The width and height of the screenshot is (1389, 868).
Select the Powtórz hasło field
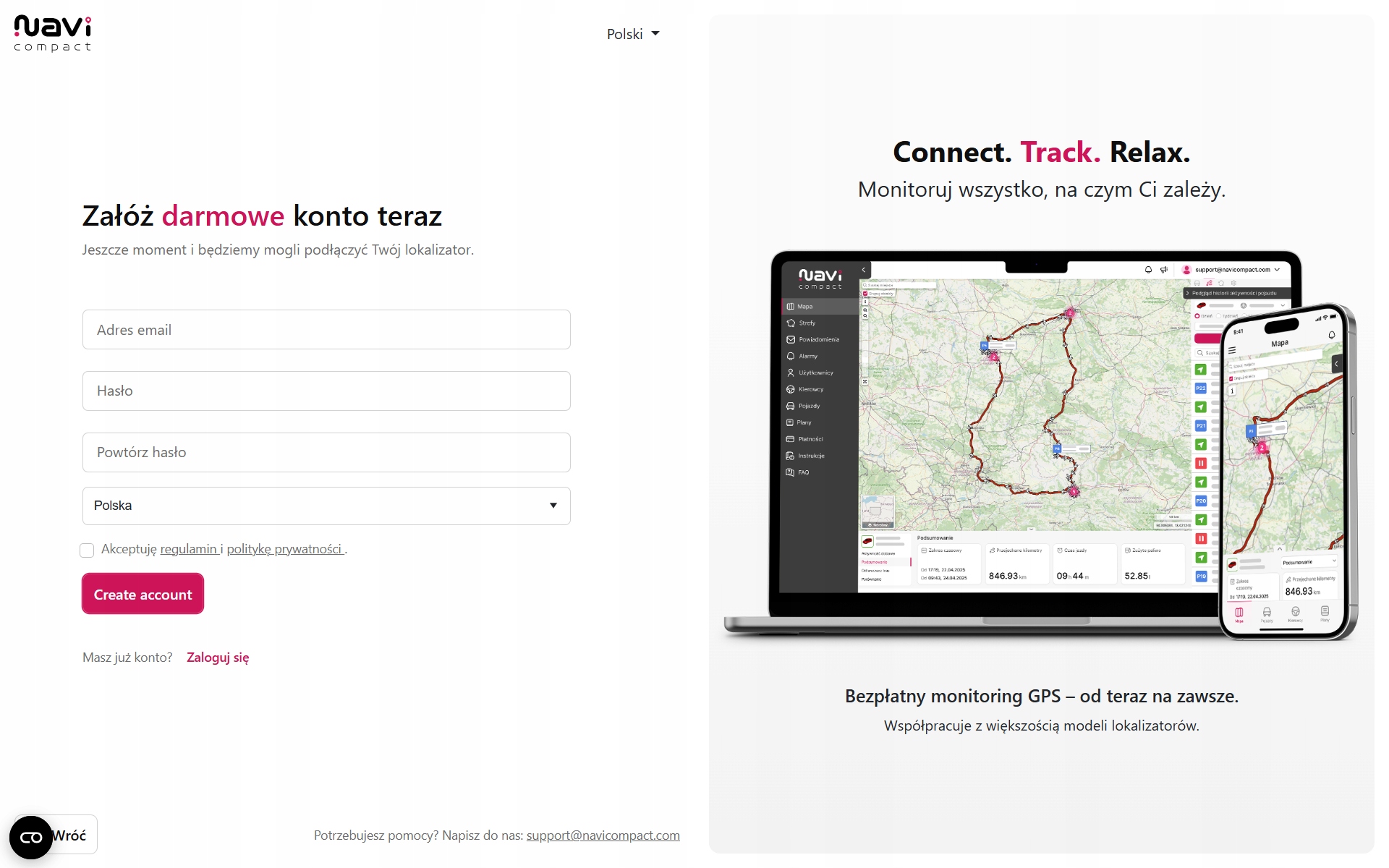click(x=326, y=452)
